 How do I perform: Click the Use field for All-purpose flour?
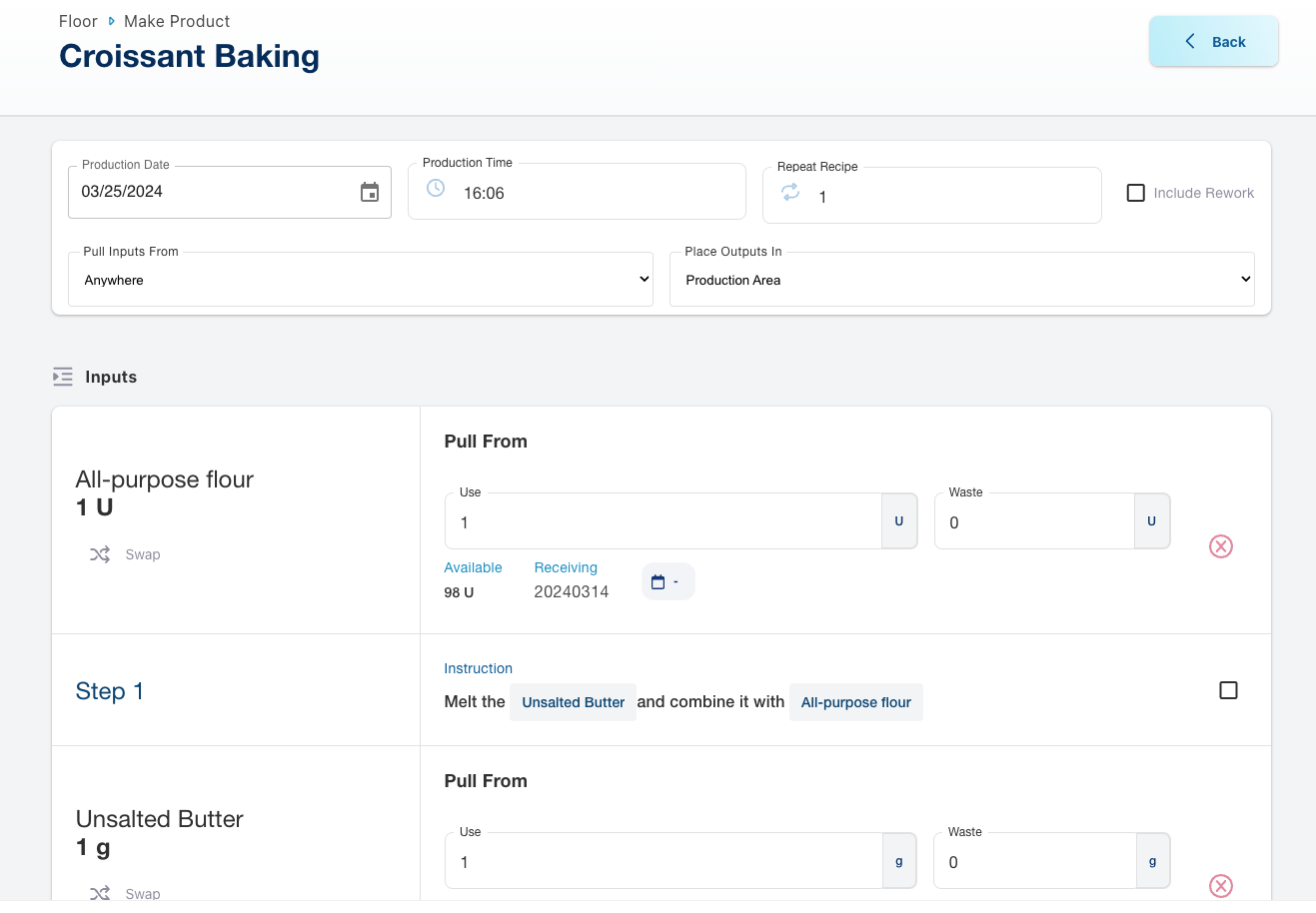pyautogui.click(x=662, y=522)
